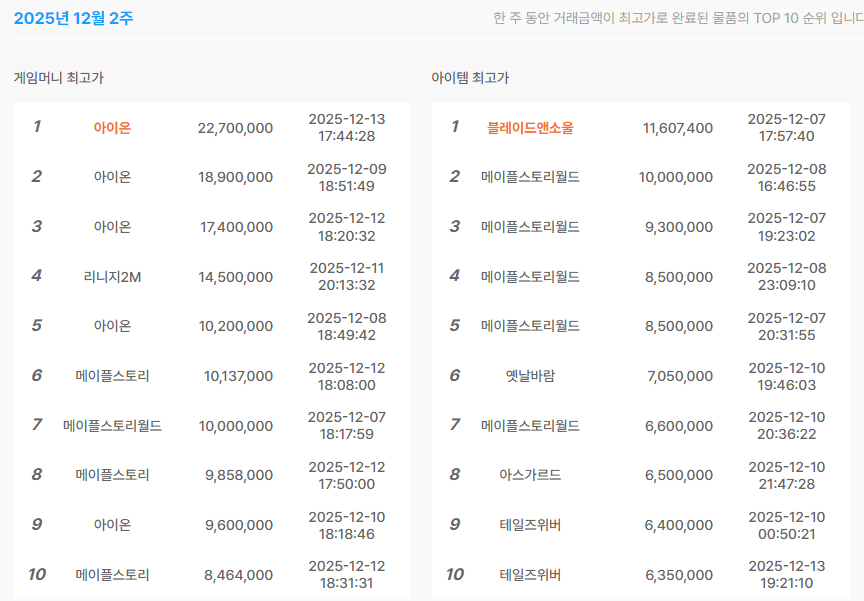
Task: Click timestamp 2025-12-12 17:50:00
Action: point(347,475)
